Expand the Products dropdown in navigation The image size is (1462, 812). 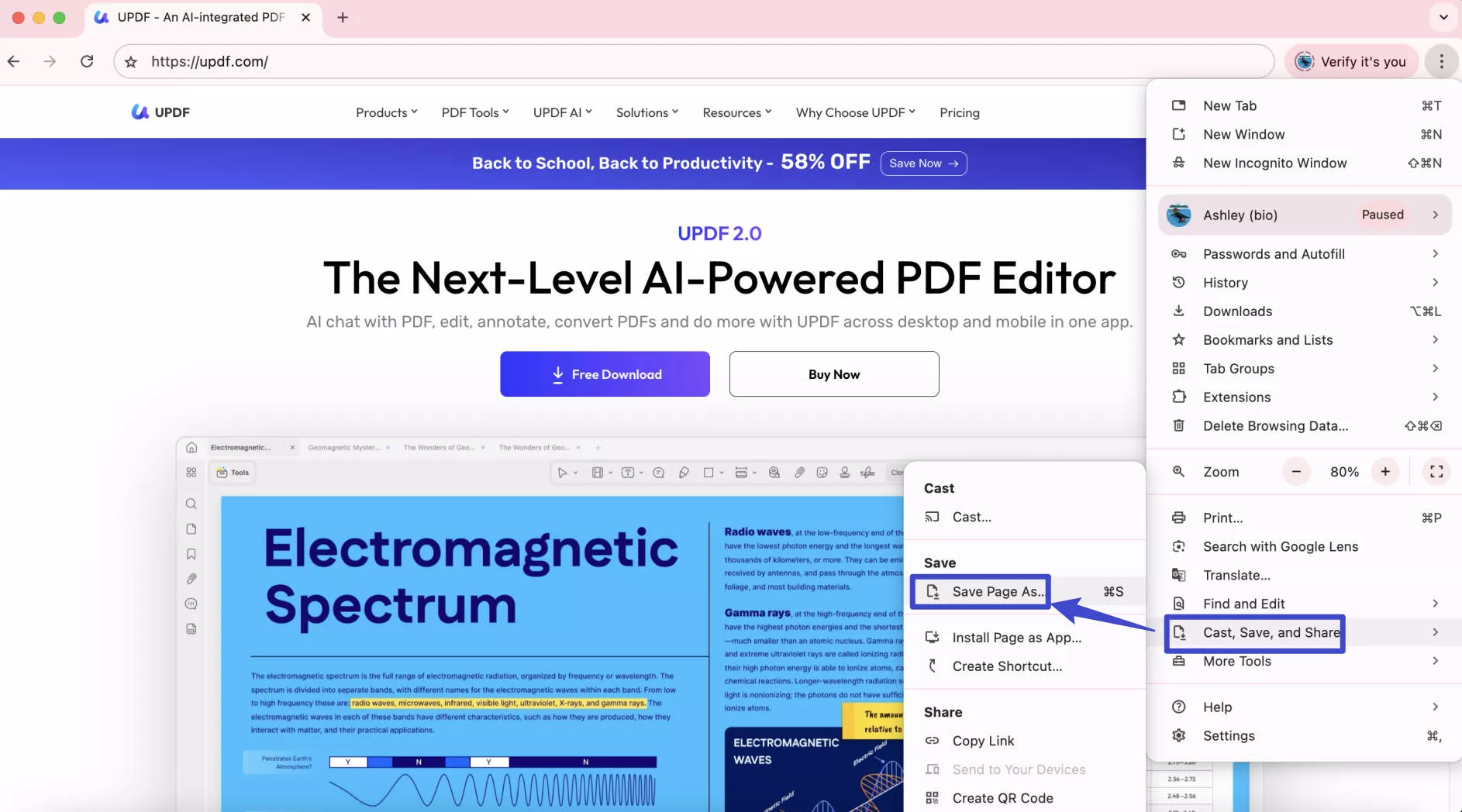coord(386,112)
